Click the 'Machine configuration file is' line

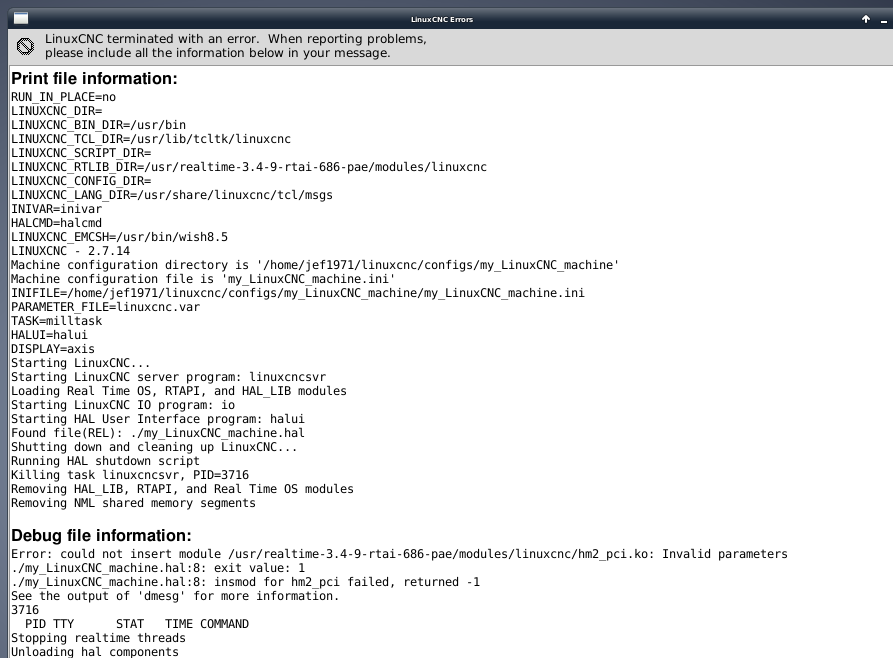(x=203, y=279)
